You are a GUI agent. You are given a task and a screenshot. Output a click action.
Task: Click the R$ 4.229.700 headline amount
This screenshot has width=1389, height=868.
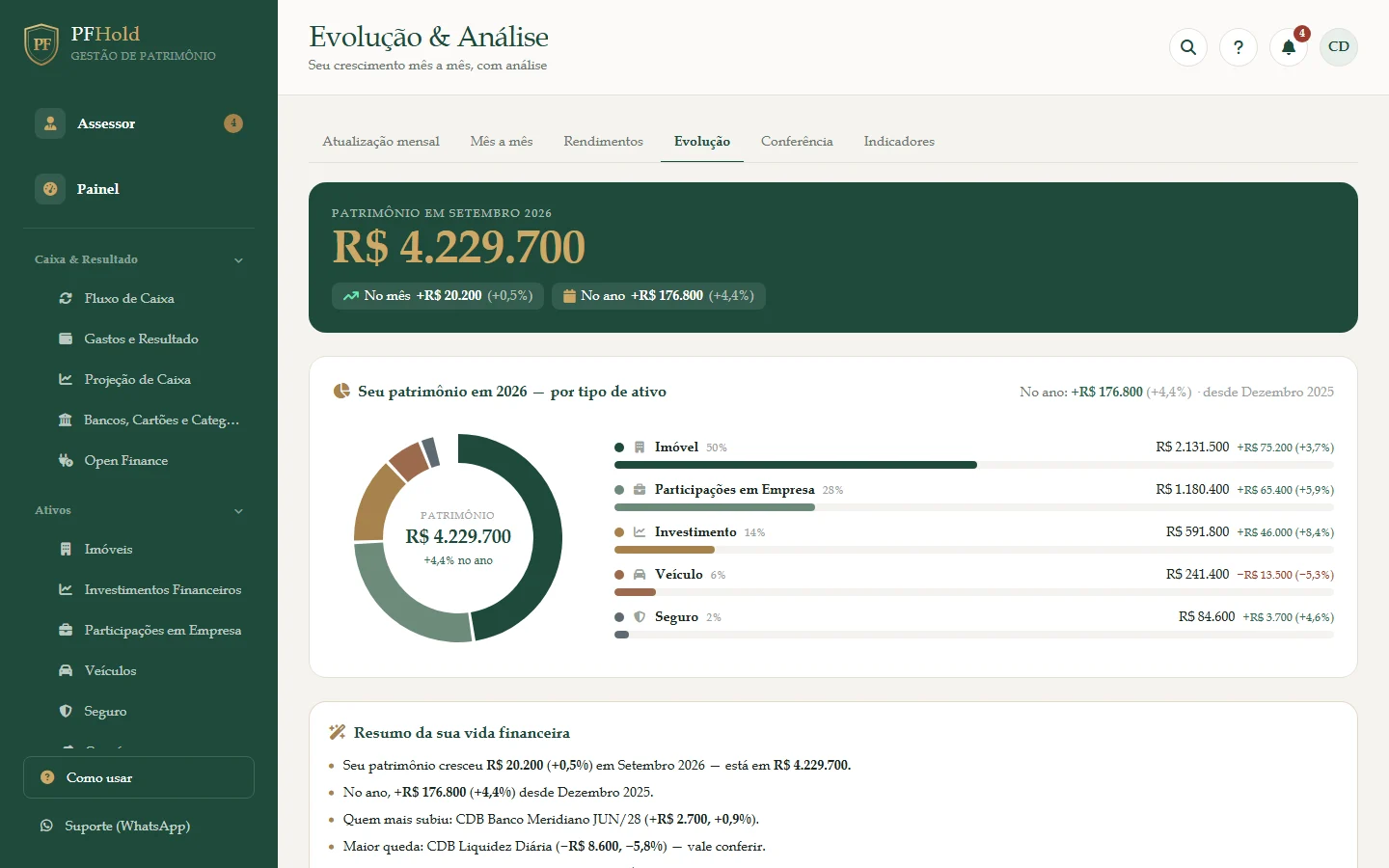[459, 247]
